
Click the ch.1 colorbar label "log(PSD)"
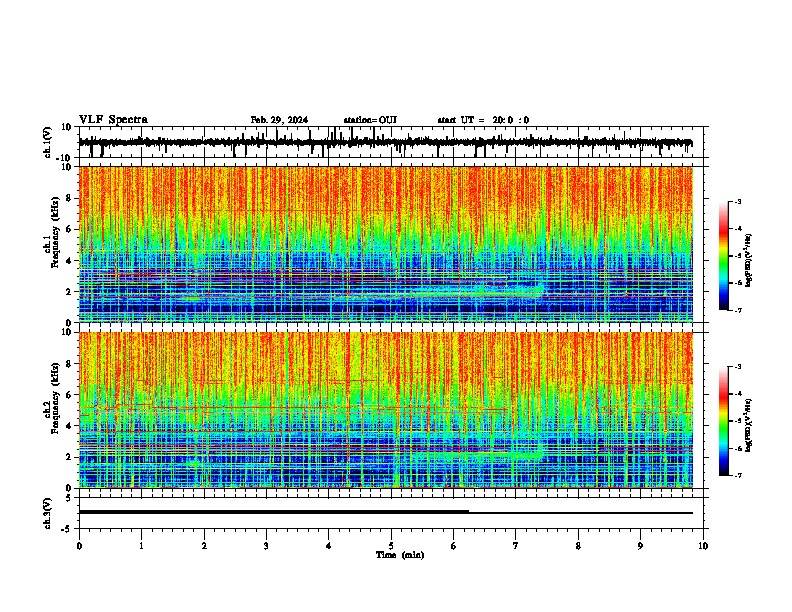pos(749,260)
